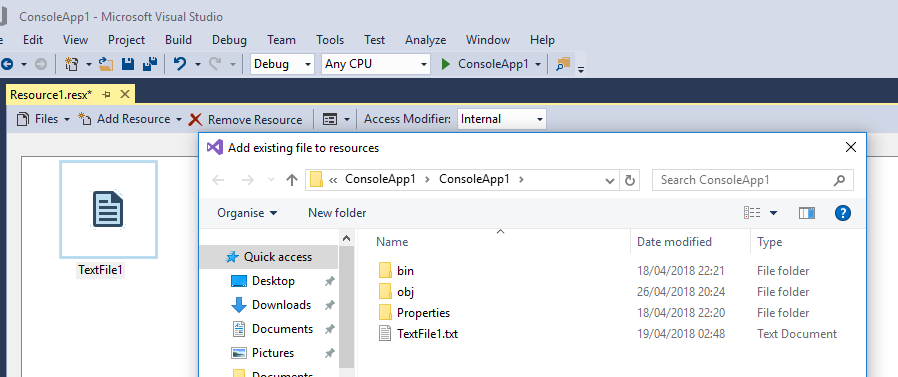Screen dimensions: 898x377
Task: Click the Open File folder icon
Action: coord(105,64)
